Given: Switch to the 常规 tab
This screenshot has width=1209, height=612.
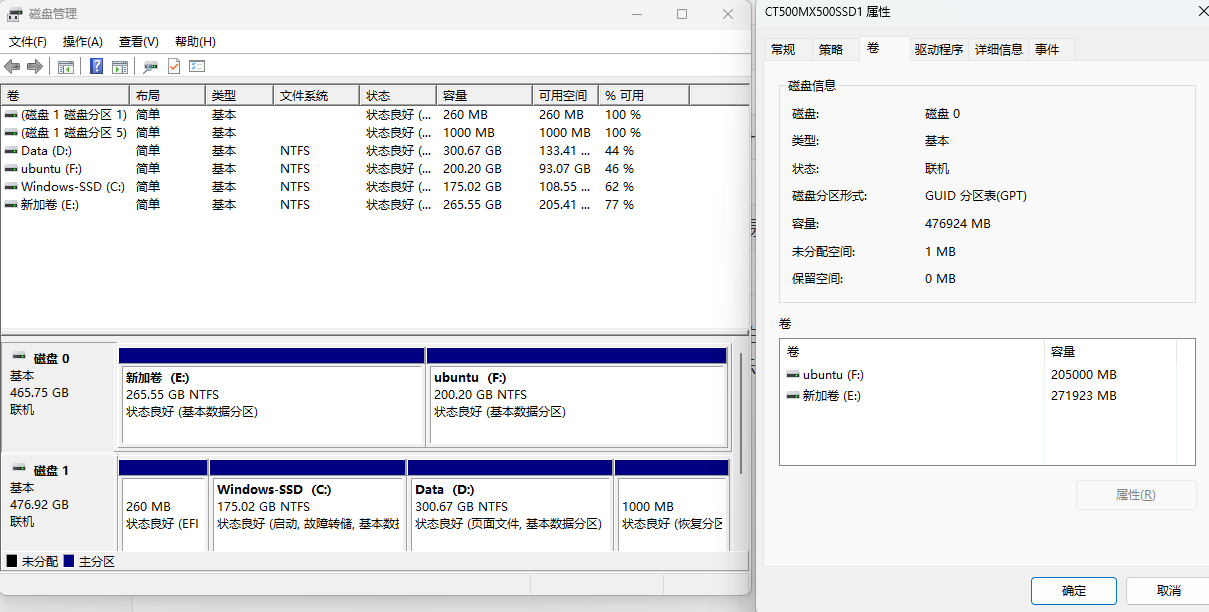Looking at the screenshot, I should 783,50.
